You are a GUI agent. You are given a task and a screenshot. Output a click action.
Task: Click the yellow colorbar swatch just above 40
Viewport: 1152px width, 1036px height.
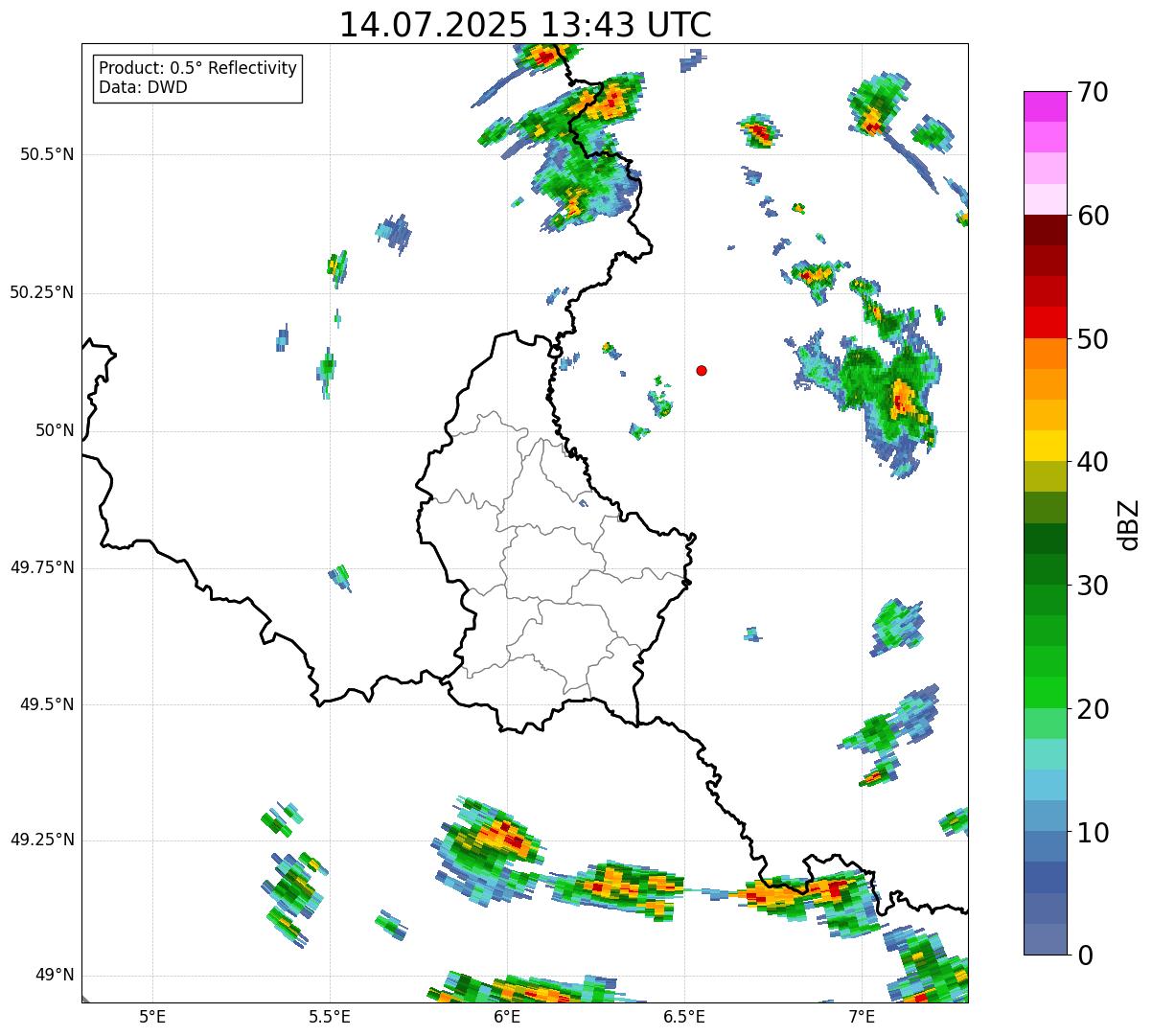click(x=1045, y=446)
